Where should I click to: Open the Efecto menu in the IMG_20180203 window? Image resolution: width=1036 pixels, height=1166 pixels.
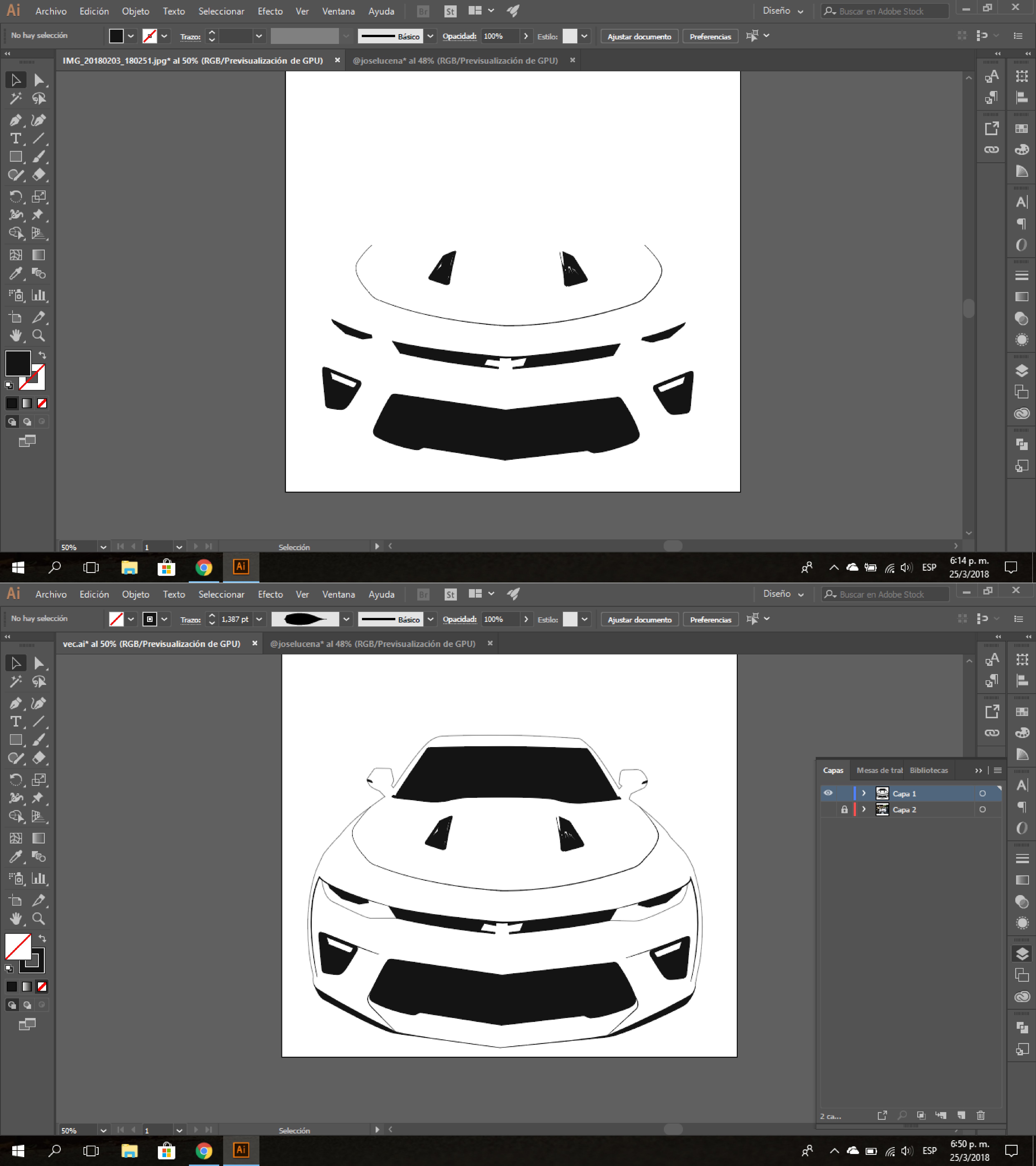click(270, 11)
